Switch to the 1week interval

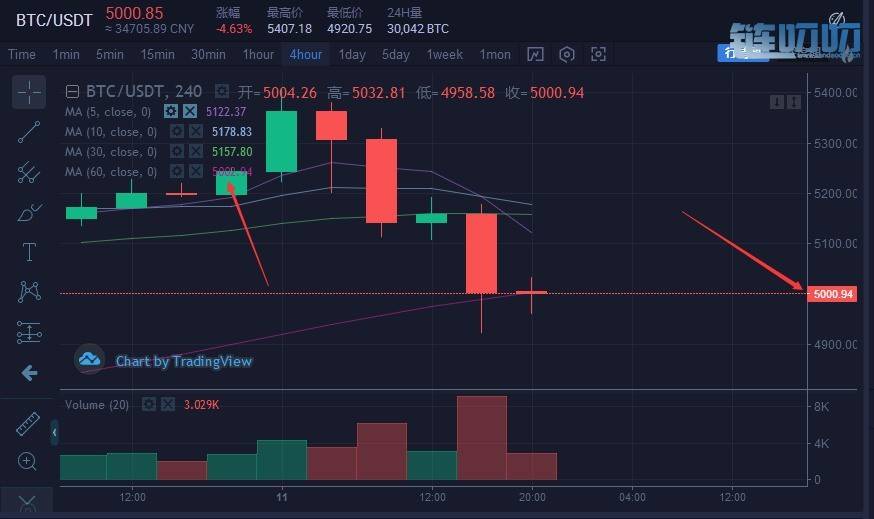[x=445, y=55]
